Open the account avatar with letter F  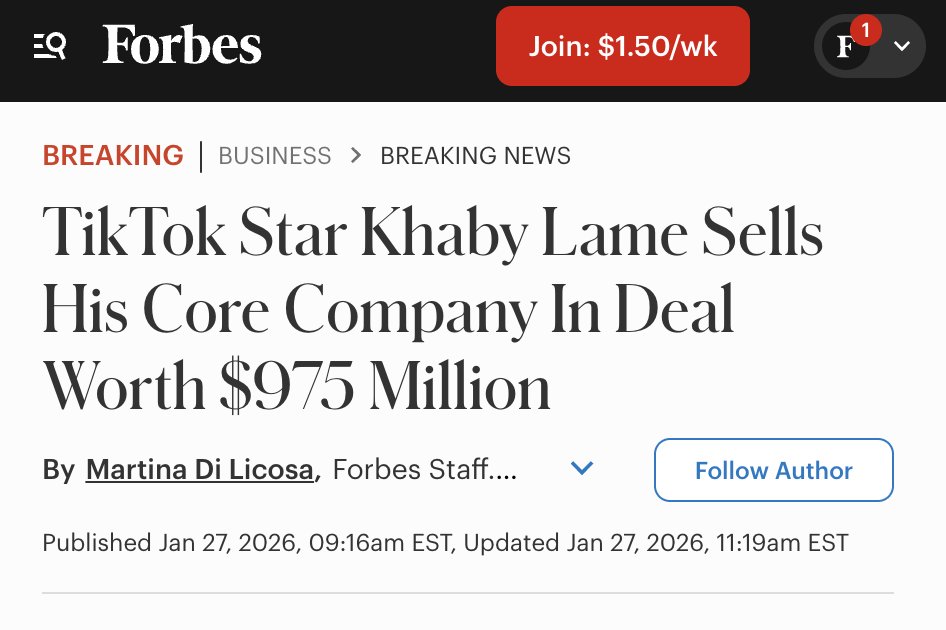click(845, 47)
